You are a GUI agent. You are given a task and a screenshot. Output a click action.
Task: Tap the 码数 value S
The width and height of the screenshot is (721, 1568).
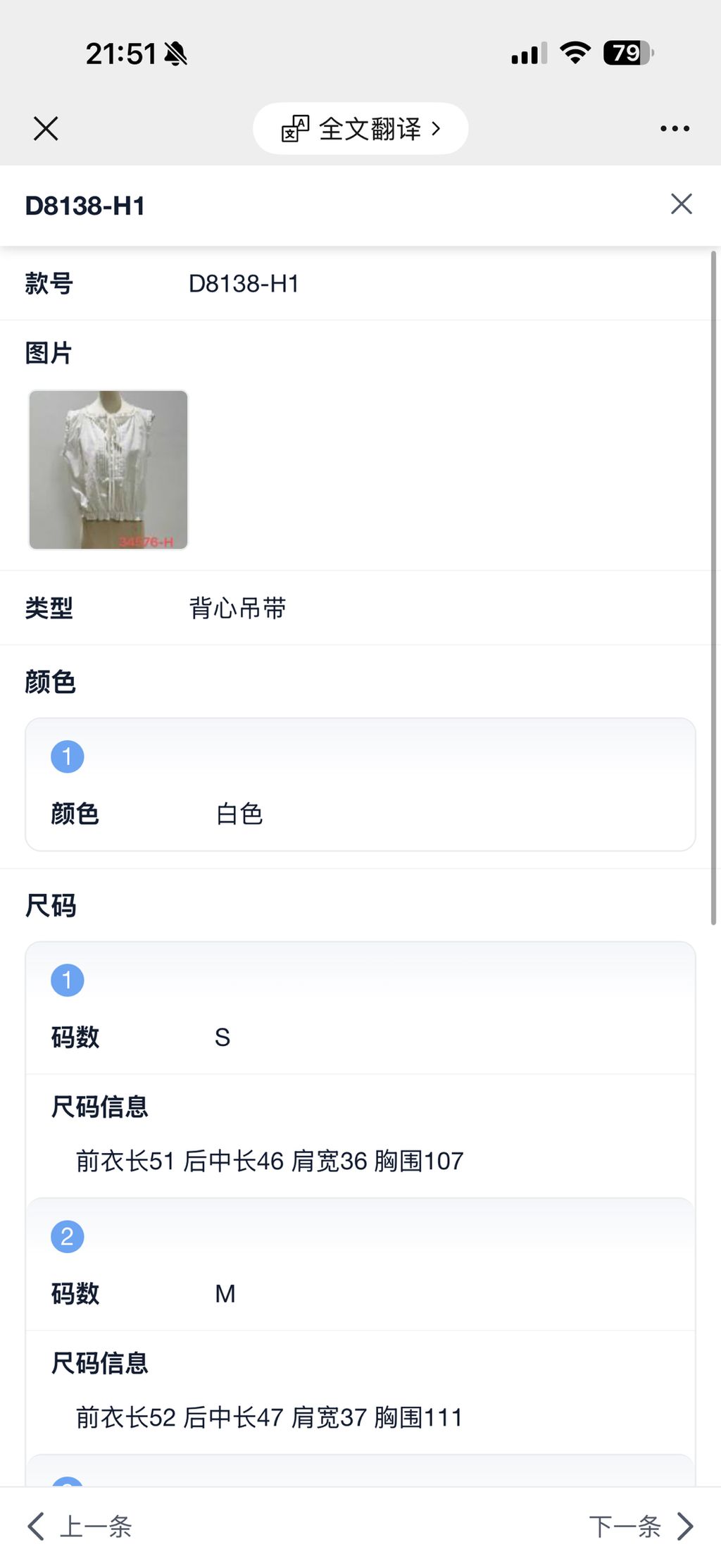click(x=222, y=1038)
